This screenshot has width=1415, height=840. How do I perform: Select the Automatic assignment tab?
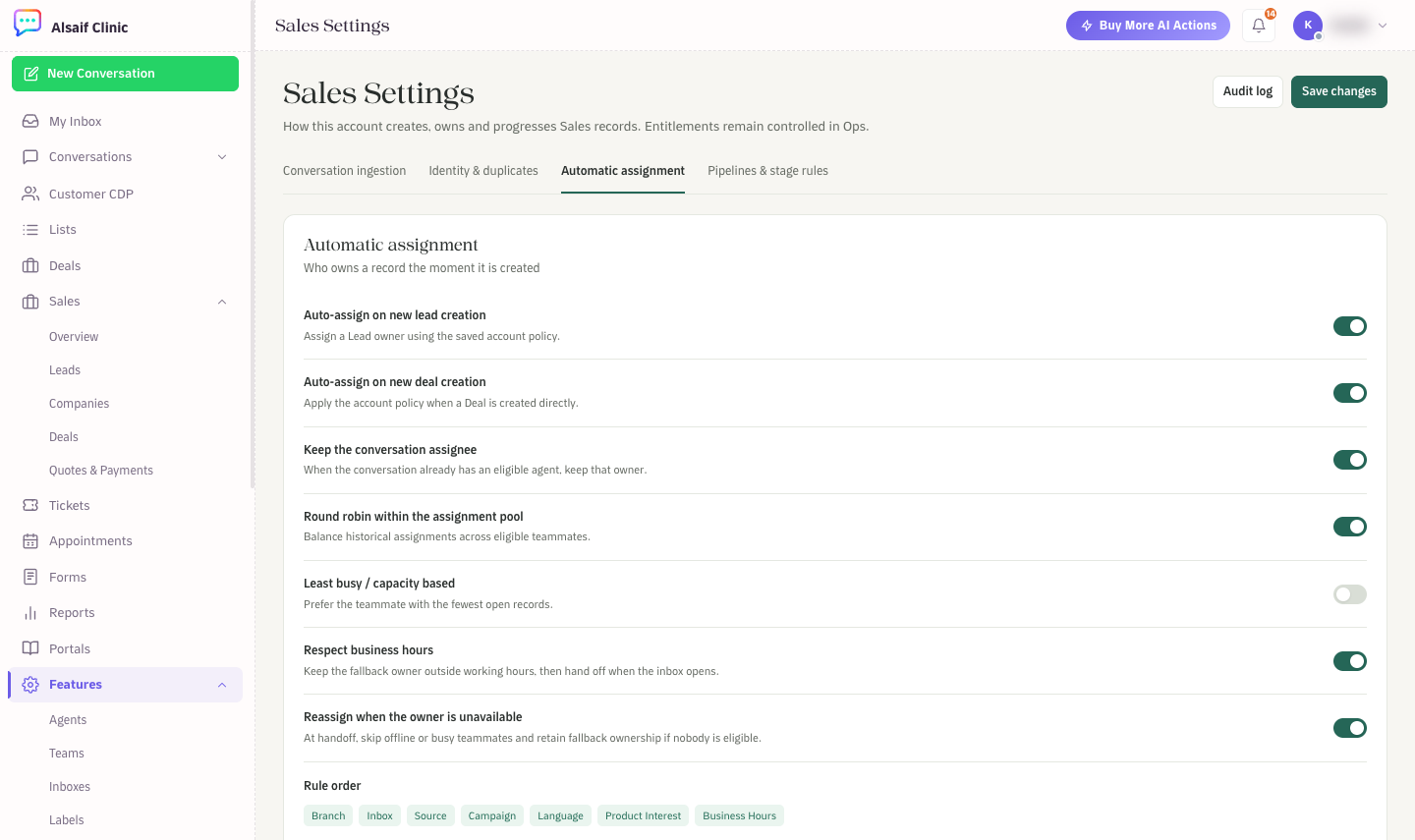pyautogui.click(x=623, y=171)
